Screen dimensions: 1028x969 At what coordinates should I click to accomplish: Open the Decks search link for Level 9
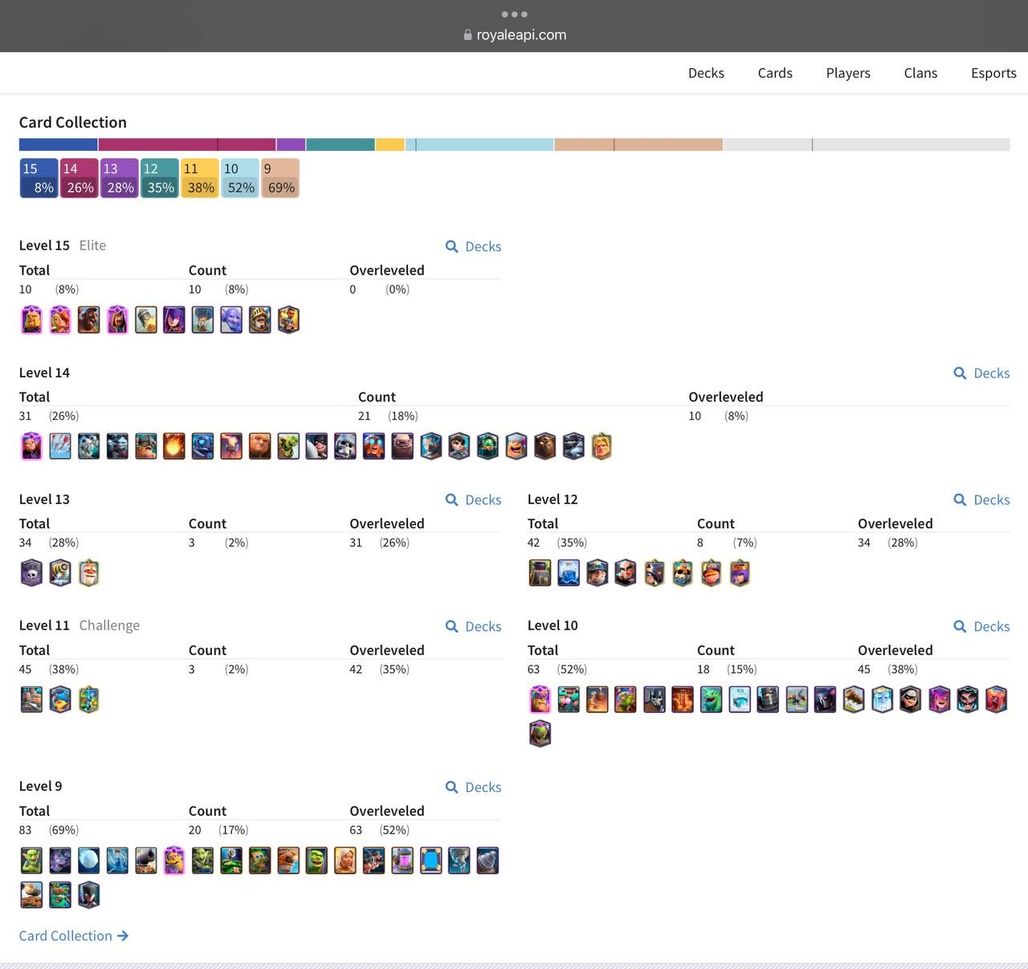[473, 787]
